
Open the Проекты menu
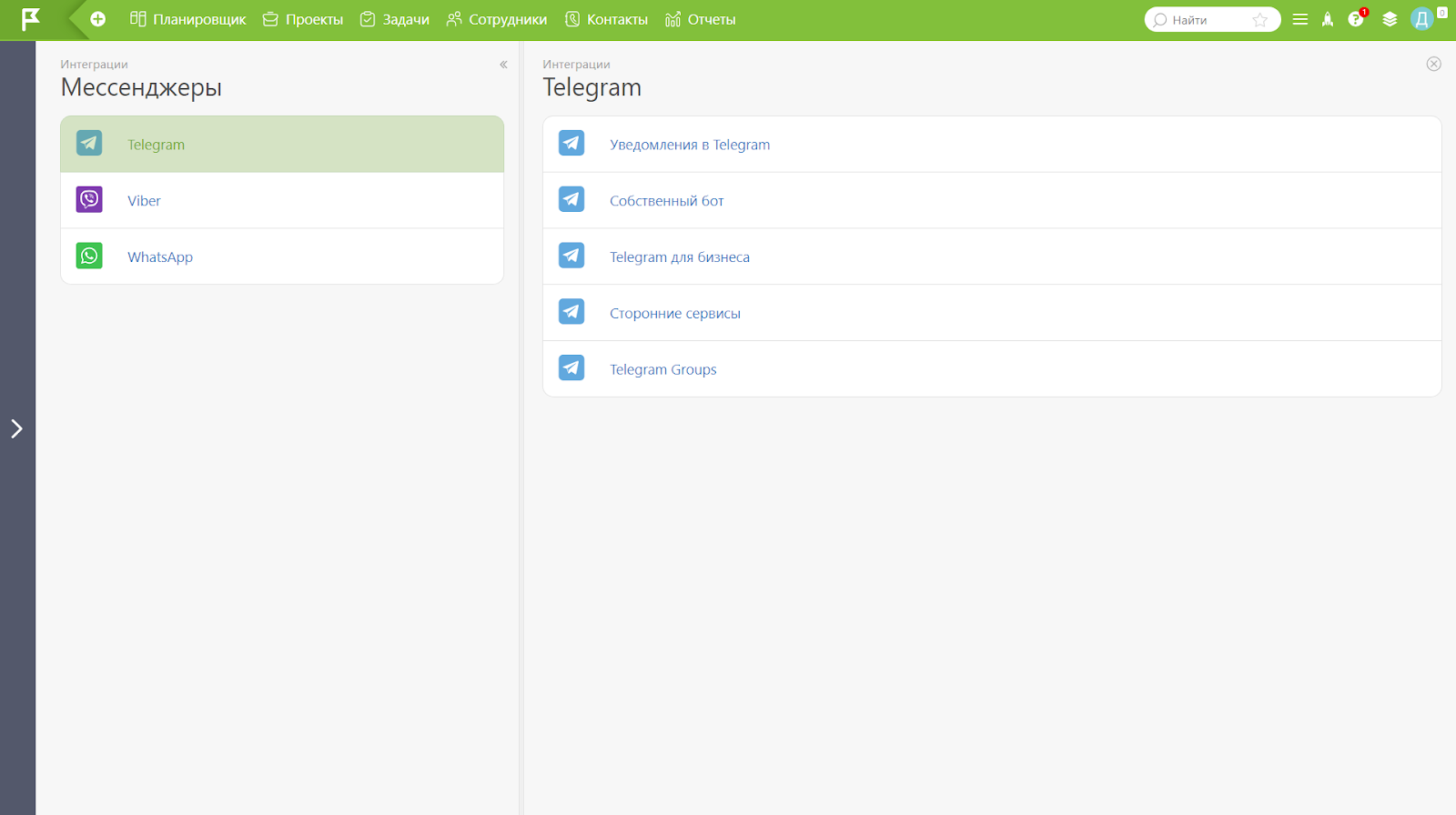(303, 19)
